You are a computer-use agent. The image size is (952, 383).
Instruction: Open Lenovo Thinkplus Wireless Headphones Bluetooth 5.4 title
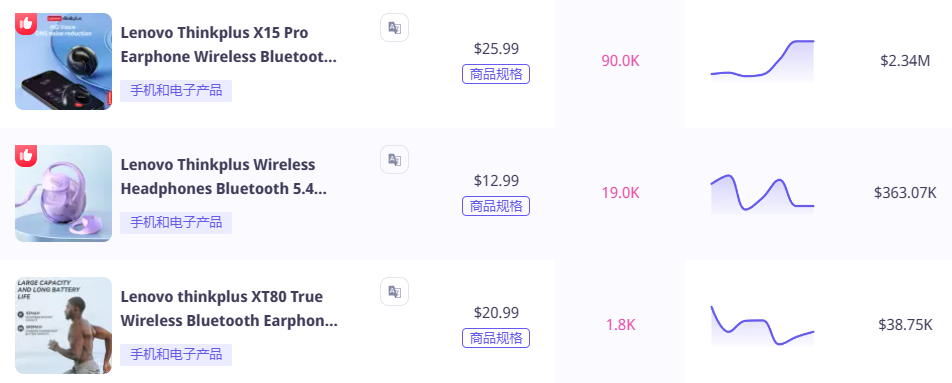[223, 177]
